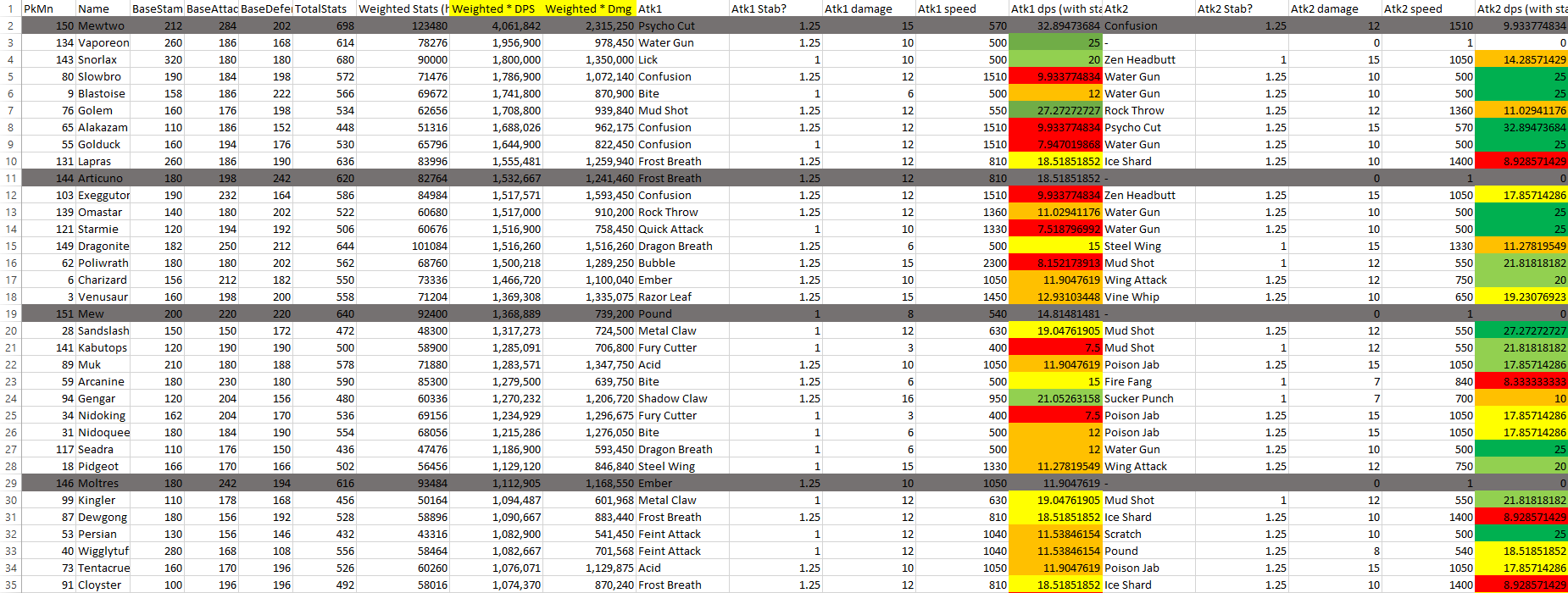The width and height of the screenshot is (1568, 593).
Task: Click the "Venusaur" name cell
Action: click(x=103, y=296)
